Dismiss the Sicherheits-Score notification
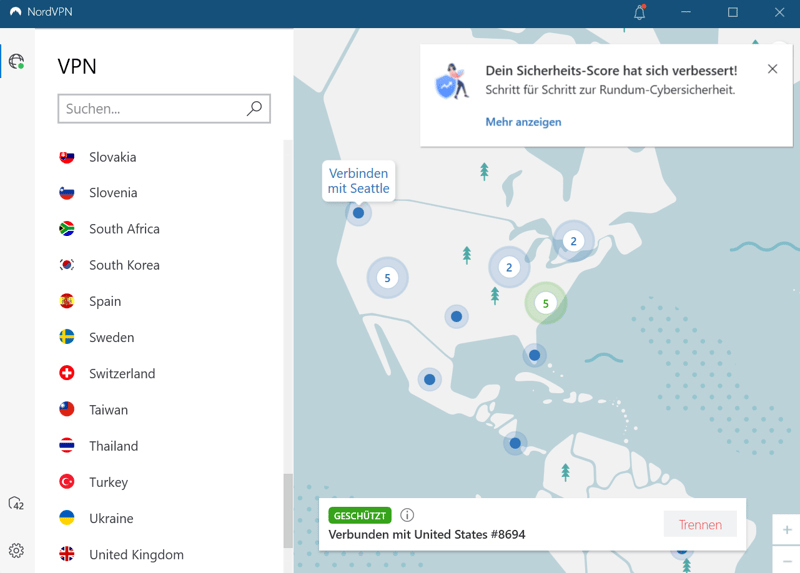The width and height of the screenshot is (800, 573). [772, 69]
